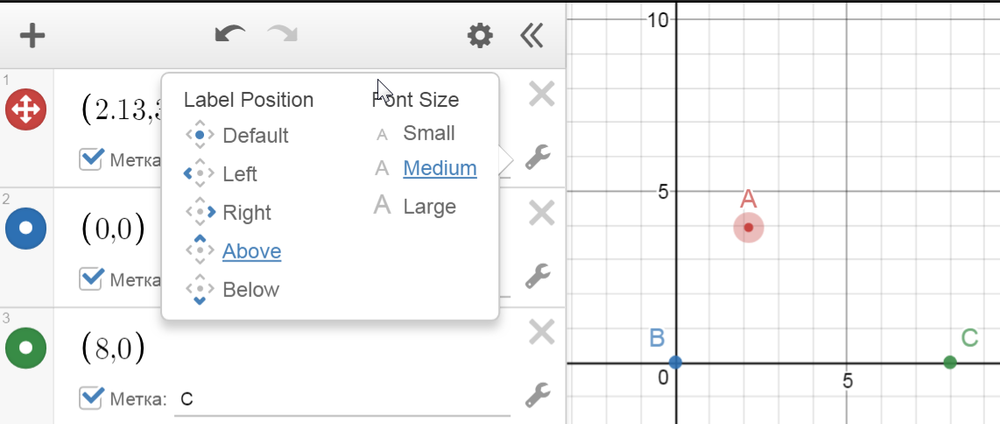Select Left label position
Screen dimensions: 1000x424
pyautogui.click(x=238, y=174)
